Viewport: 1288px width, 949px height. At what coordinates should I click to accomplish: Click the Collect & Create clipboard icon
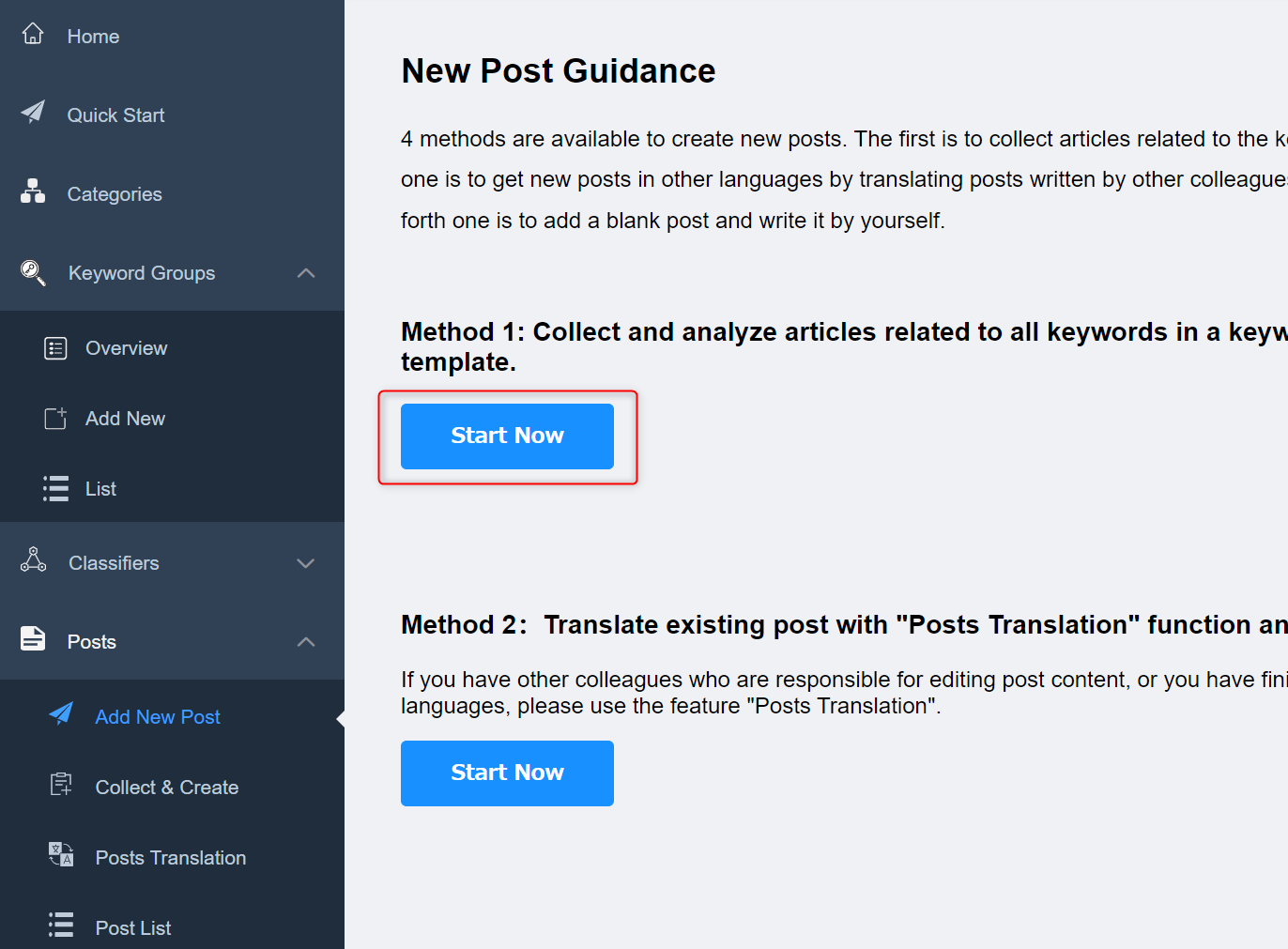tap(61, 785)
